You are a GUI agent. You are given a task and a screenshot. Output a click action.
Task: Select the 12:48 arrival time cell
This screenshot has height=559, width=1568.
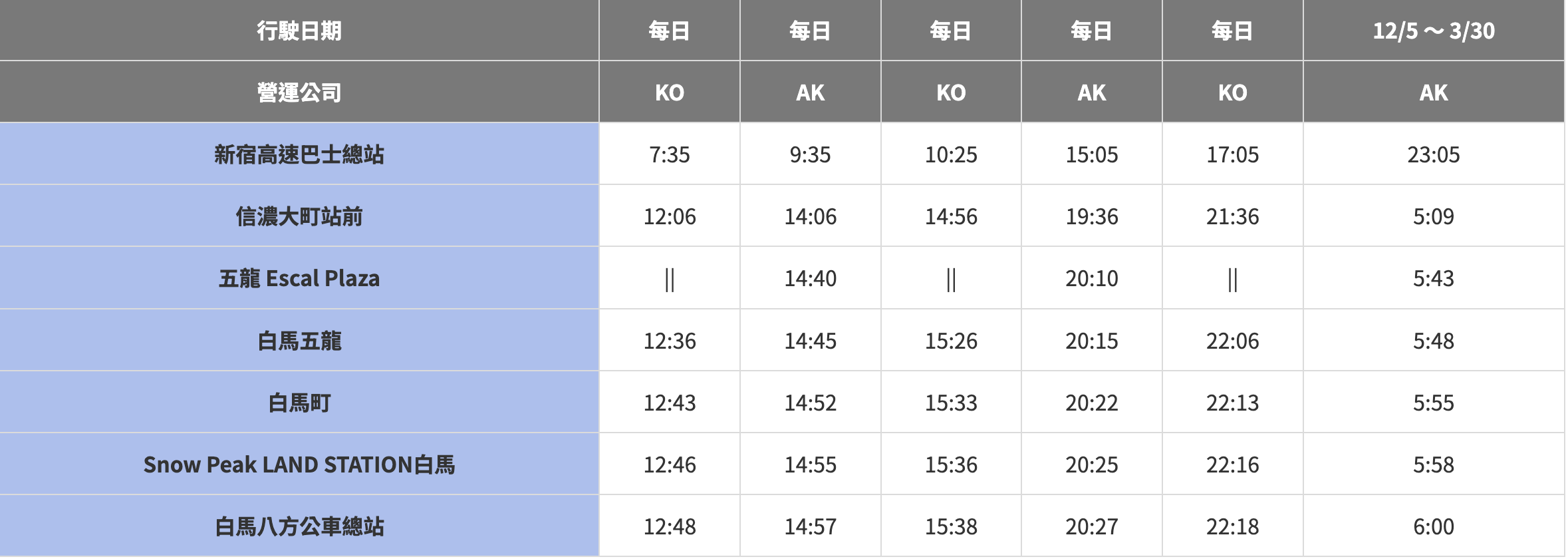[x=669, y=526]
